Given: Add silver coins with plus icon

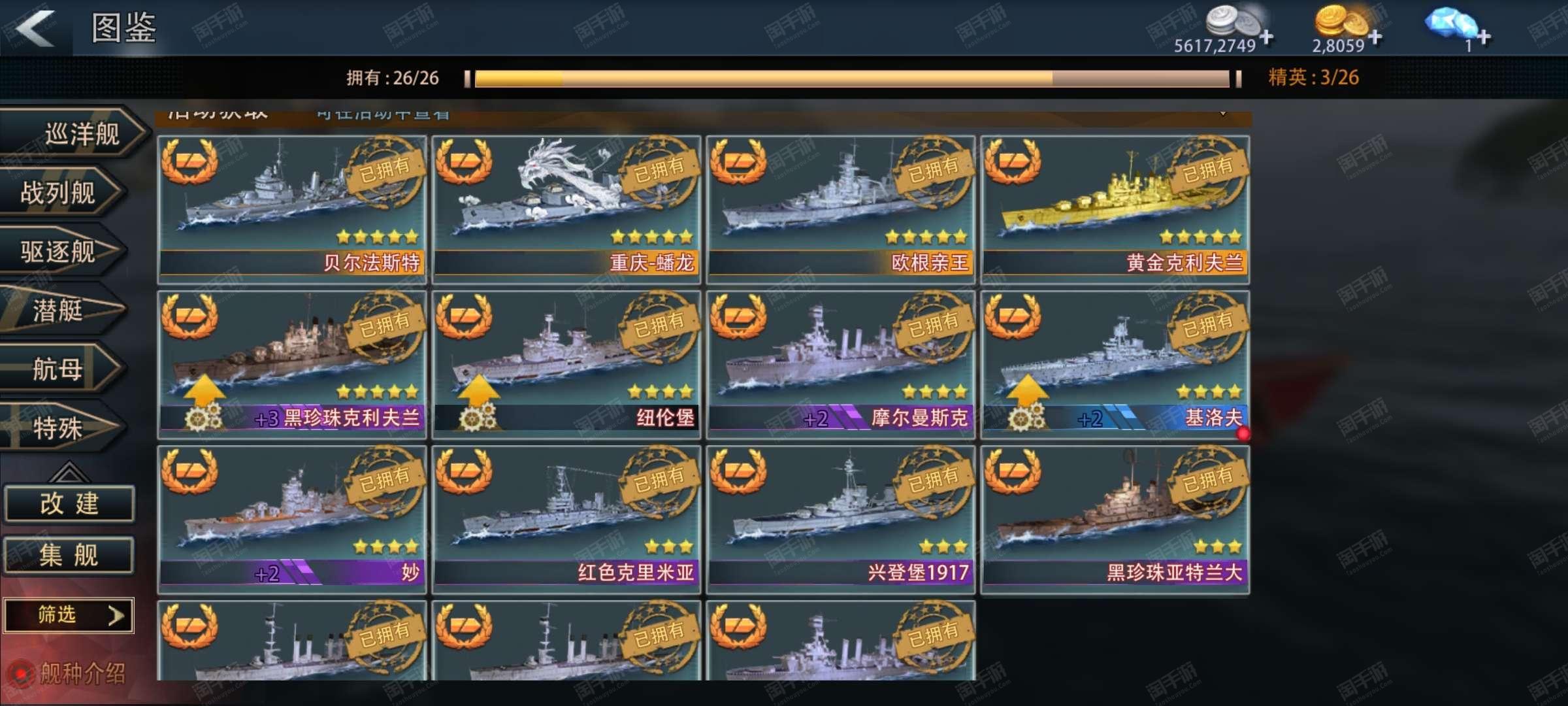Looking at the screenshot, I should [1266, 37].
